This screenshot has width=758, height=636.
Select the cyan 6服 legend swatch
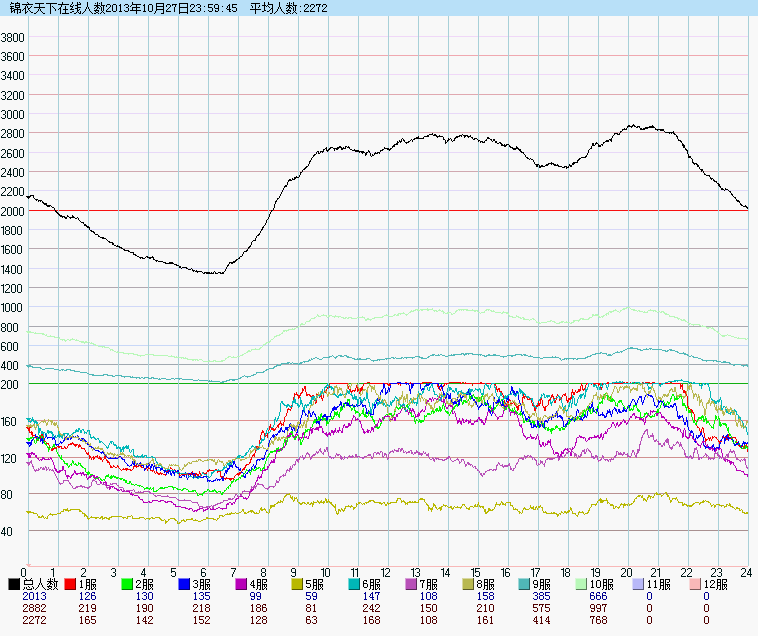click(356, 584)
